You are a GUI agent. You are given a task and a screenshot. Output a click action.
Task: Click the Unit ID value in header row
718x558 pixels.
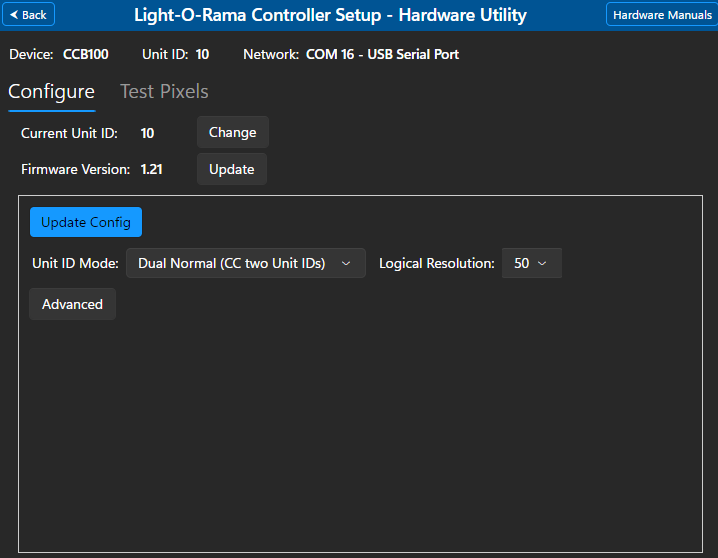pos(202,54)
